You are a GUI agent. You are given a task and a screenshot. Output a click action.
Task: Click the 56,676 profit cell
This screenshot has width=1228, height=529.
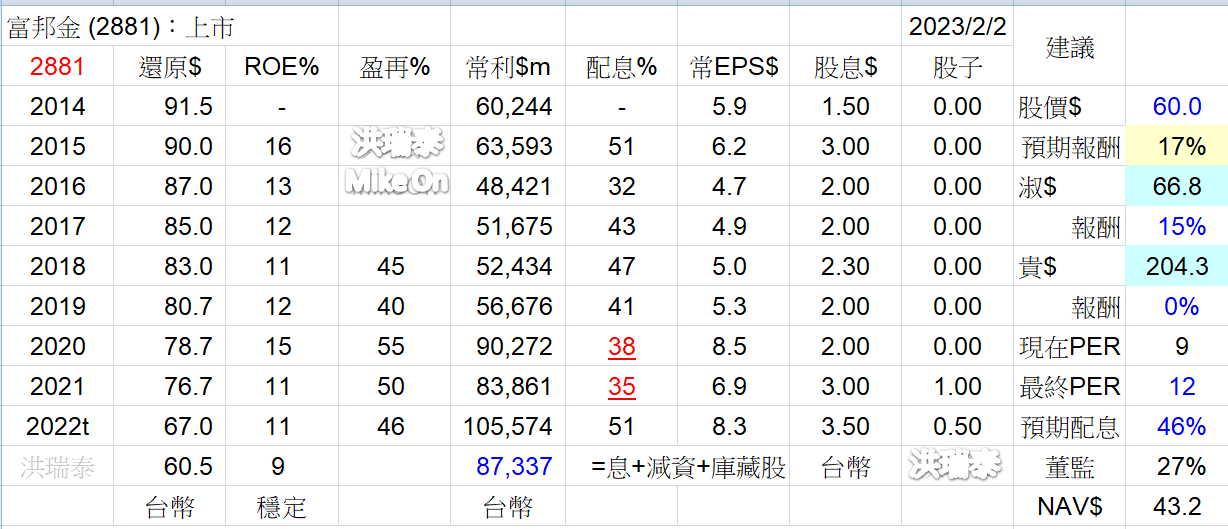[x=514, y=307]
